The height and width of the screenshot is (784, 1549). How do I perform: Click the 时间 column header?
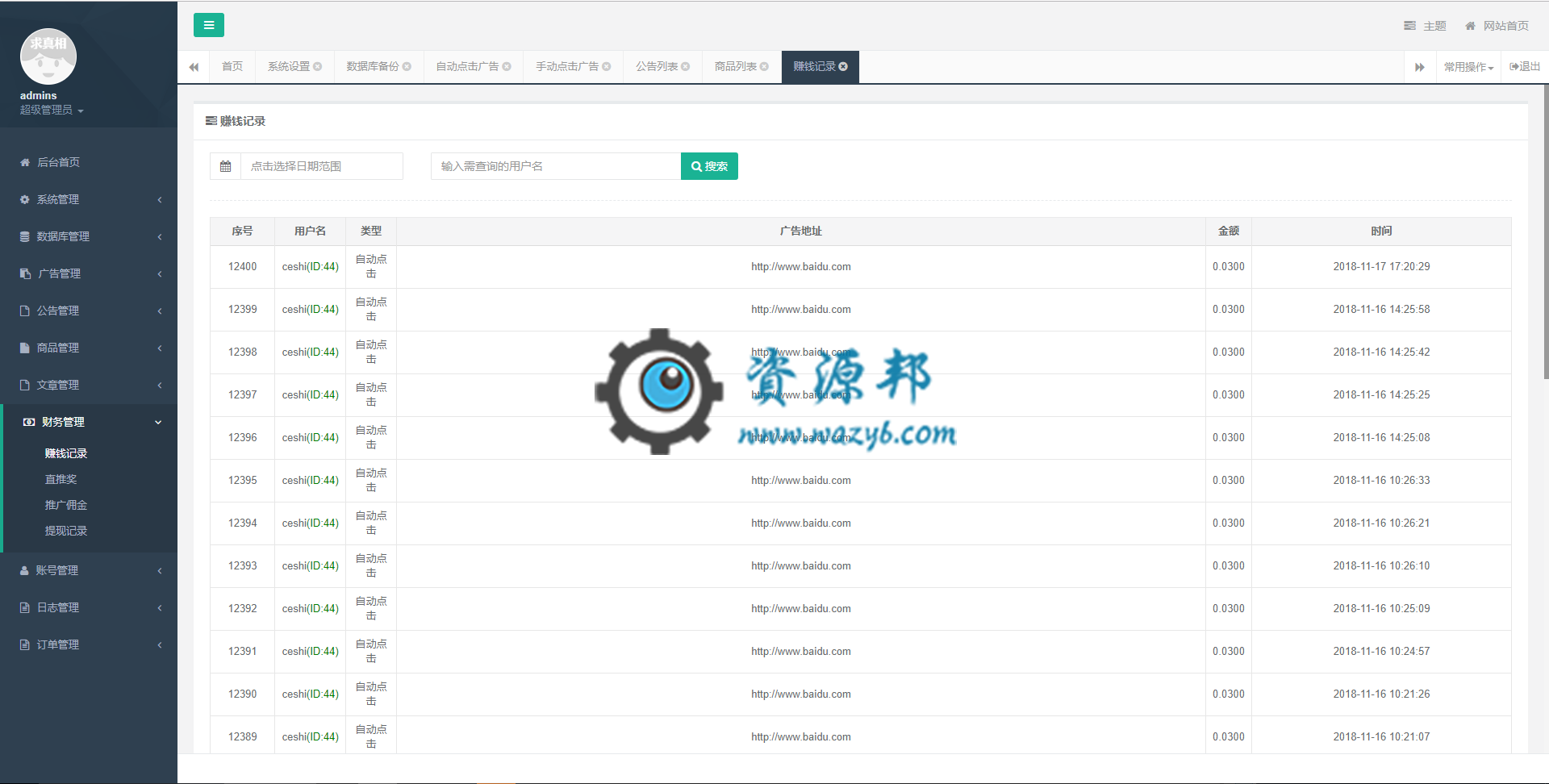[x=1381, y=231]
